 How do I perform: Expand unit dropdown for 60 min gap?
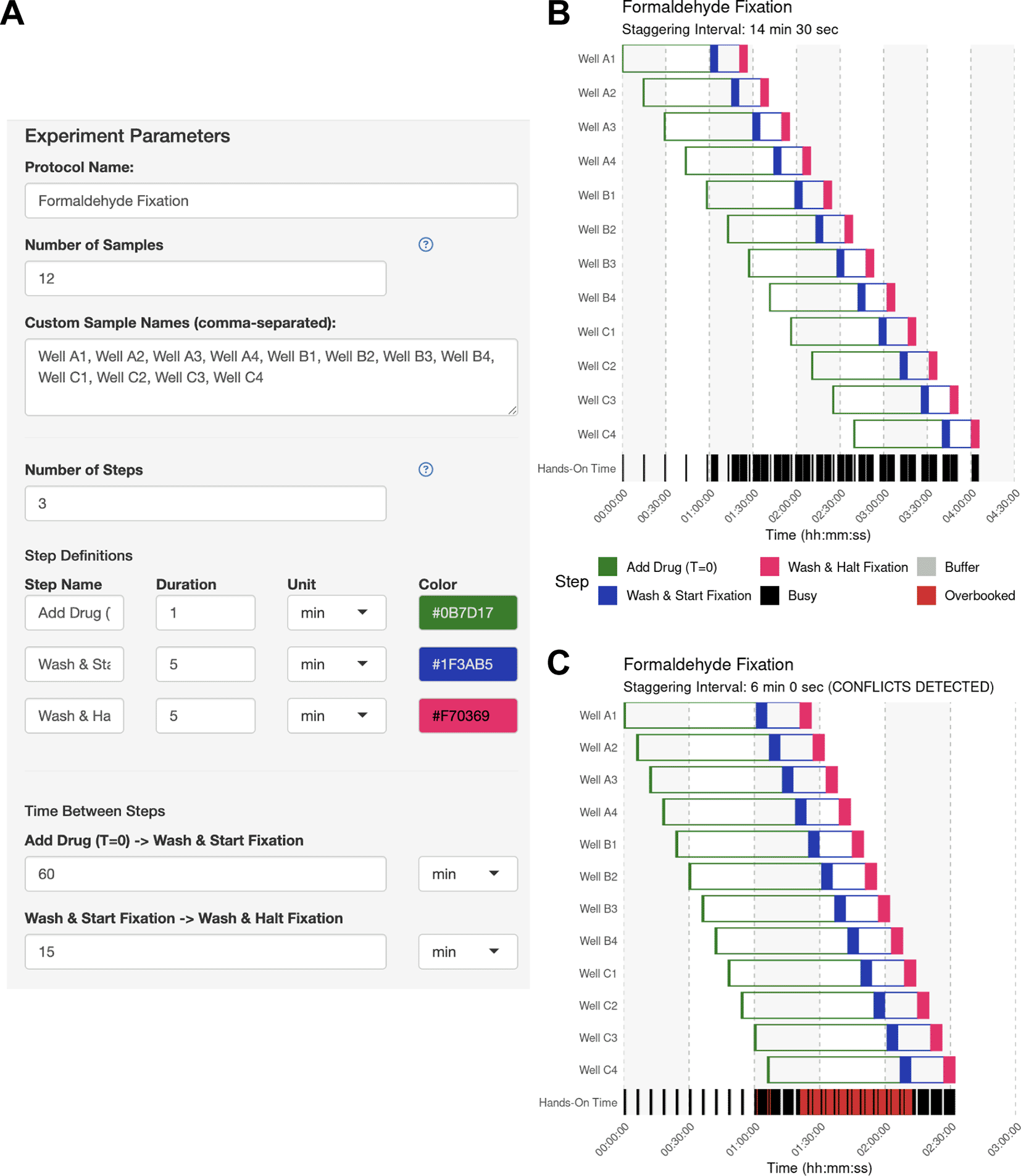click(467, 874)
